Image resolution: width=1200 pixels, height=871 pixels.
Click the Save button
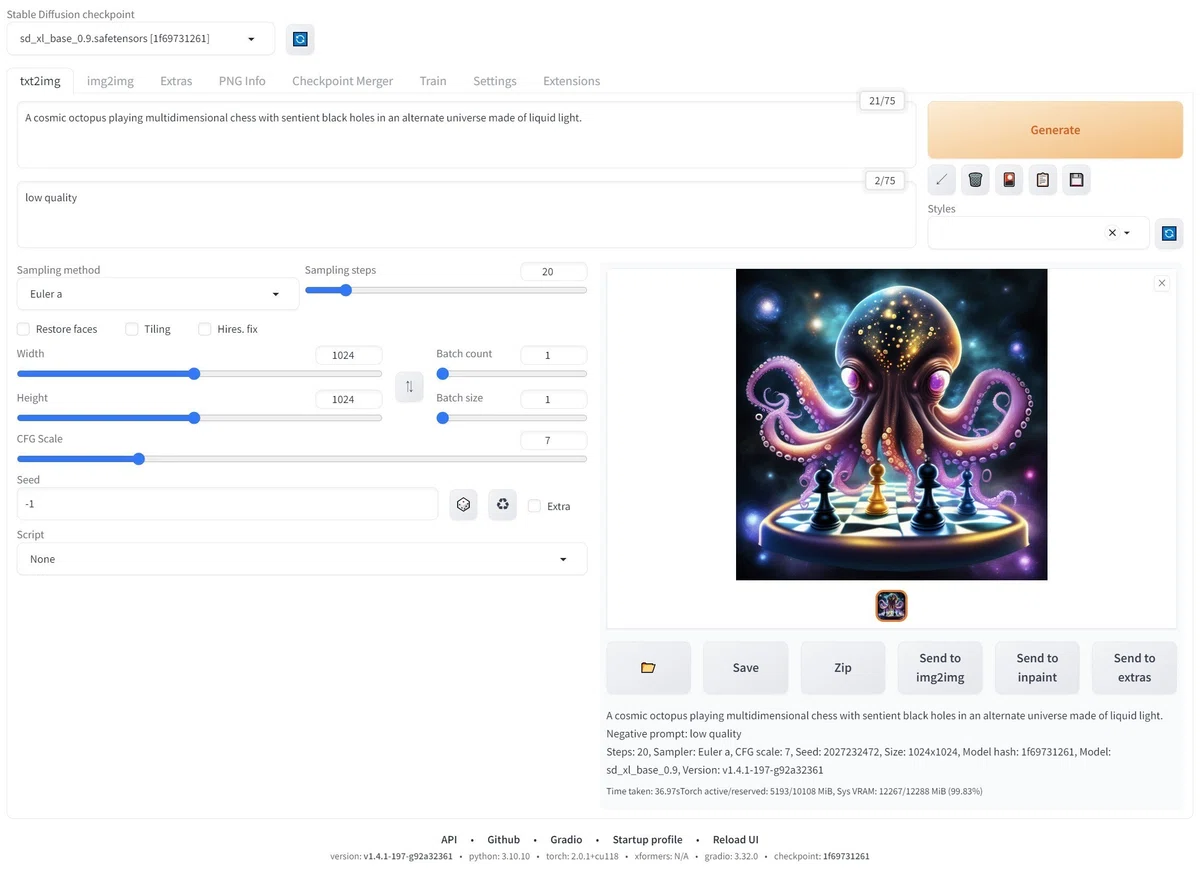pyautogui.click(x=746, y=667)
